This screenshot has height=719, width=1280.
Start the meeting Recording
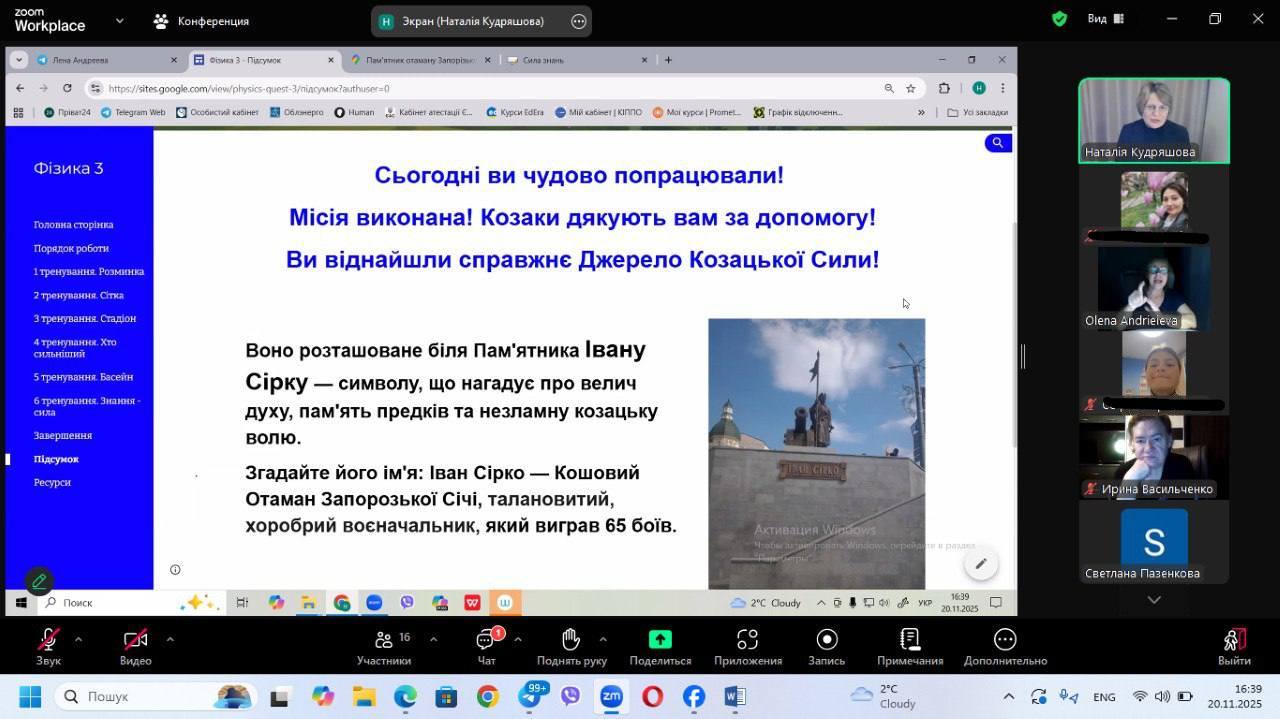[x=826, y=646]
